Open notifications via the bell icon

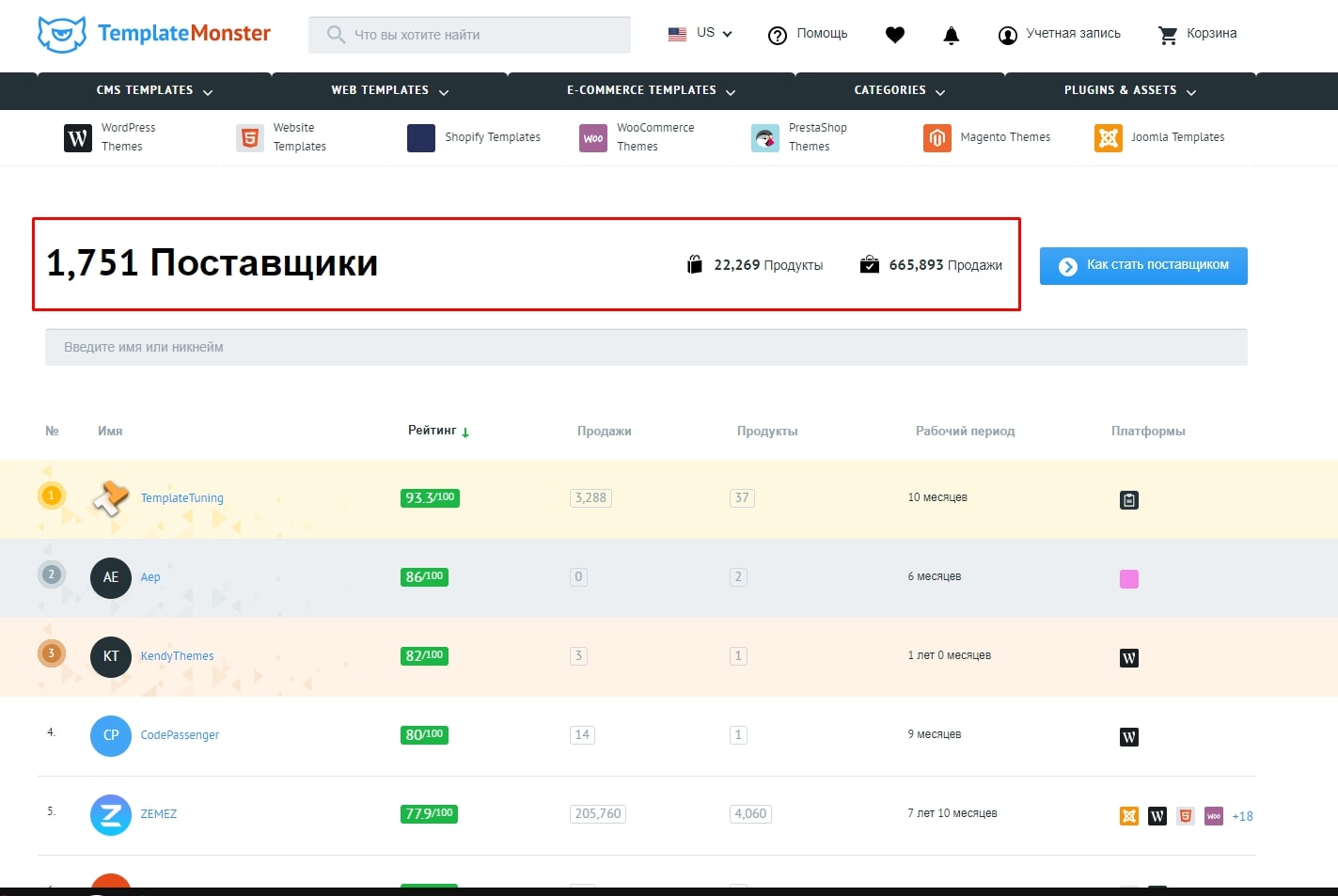point(951,35)
